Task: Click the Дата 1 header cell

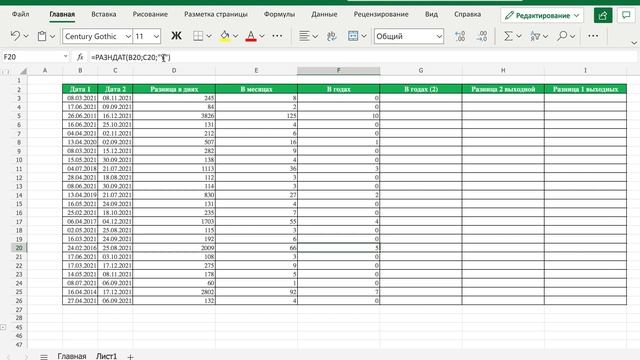Action: point(80,89)
